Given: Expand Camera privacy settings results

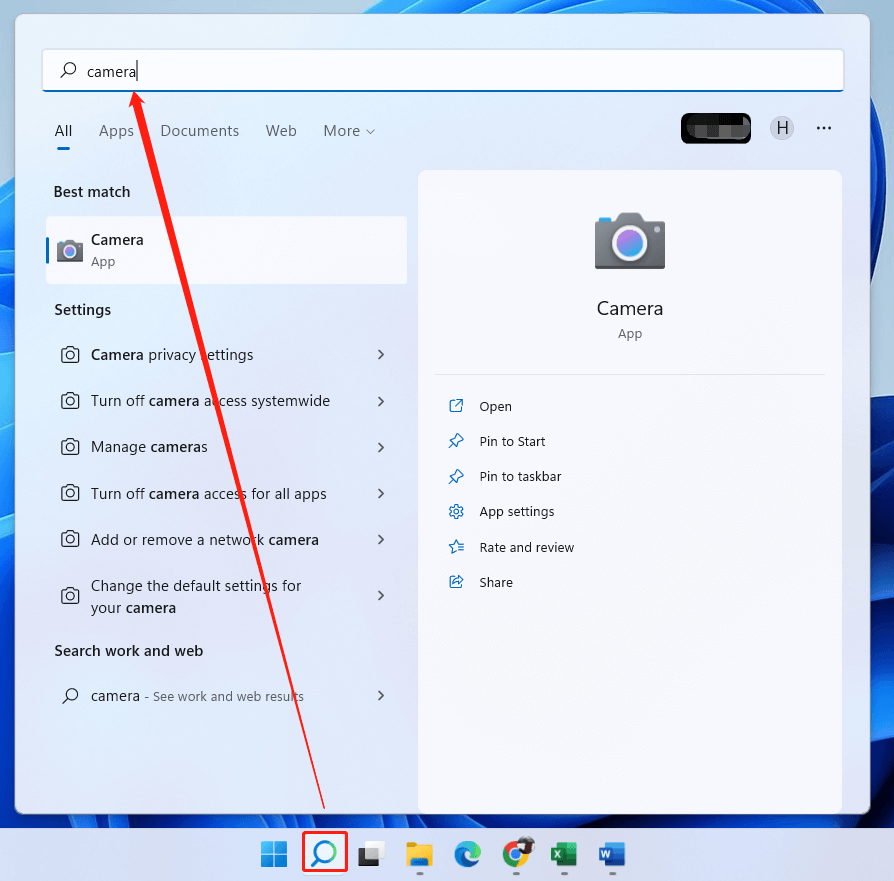Looking at the screenshot, I should point(380,355).
